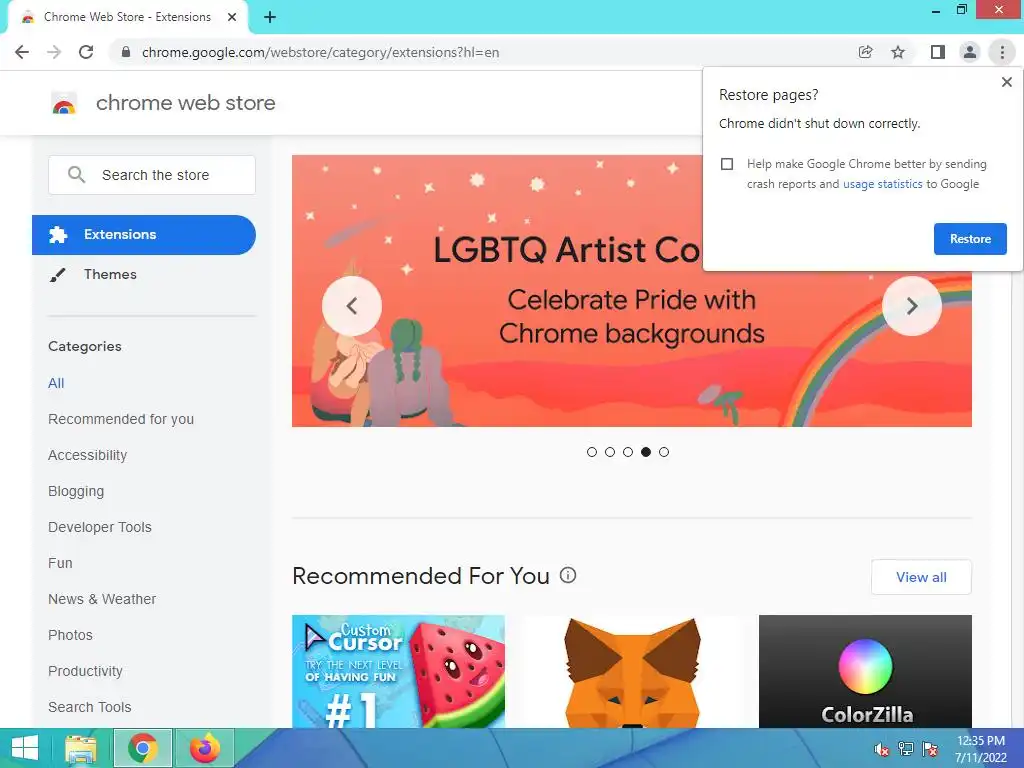Close the Chrome Web Store tab
The height and width of the screenshot is (768, 1024).
coord(232,18)
